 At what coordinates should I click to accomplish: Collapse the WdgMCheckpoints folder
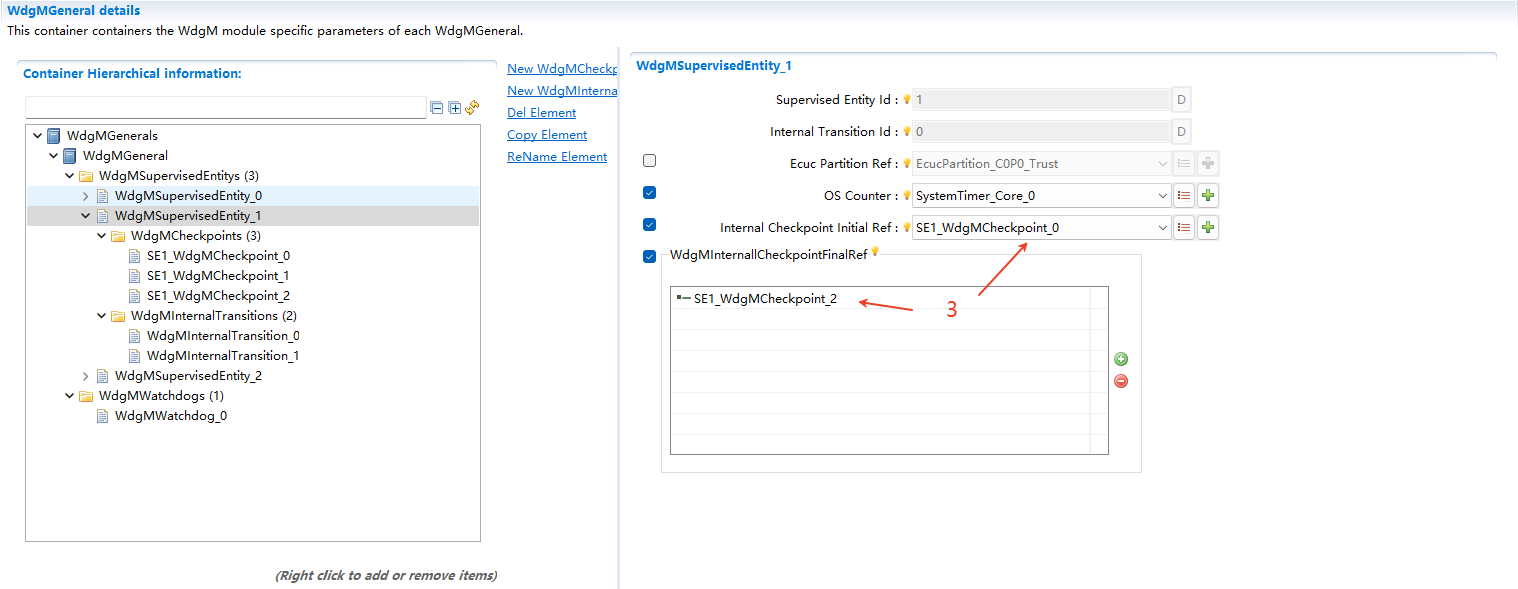pos(102,236)
